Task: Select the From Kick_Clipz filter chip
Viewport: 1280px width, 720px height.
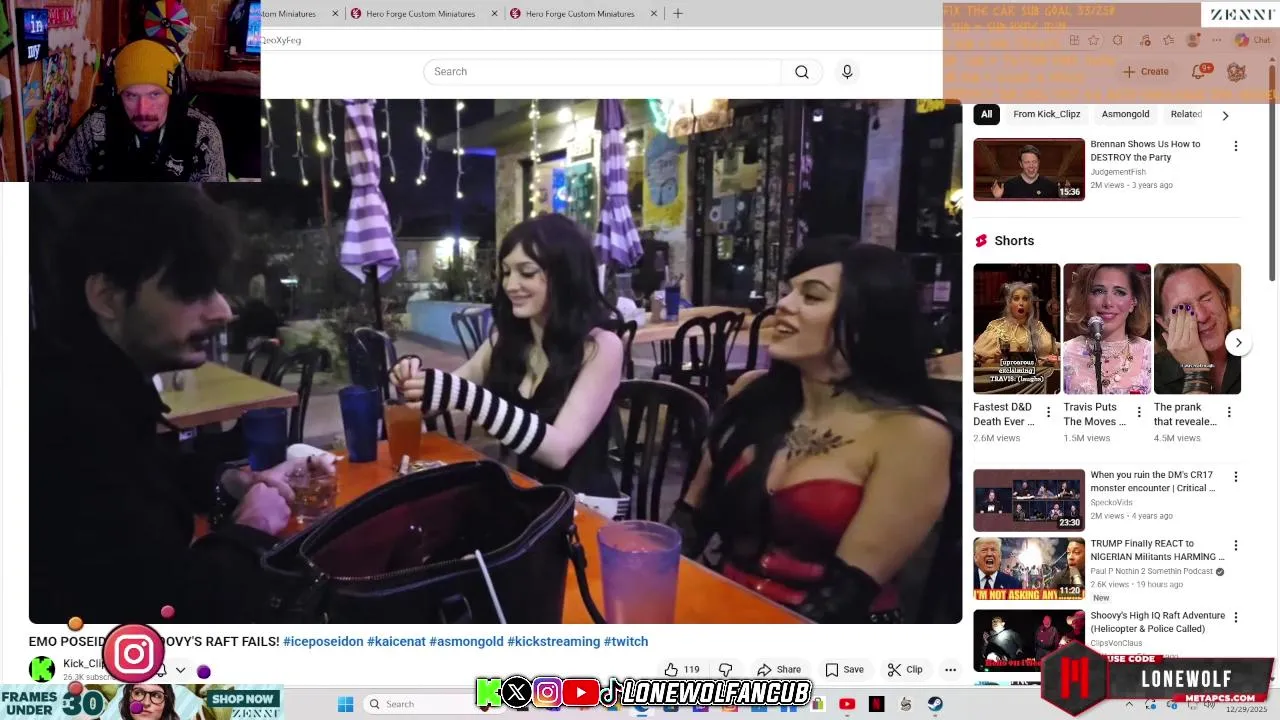Action: tap(1046, 114)
